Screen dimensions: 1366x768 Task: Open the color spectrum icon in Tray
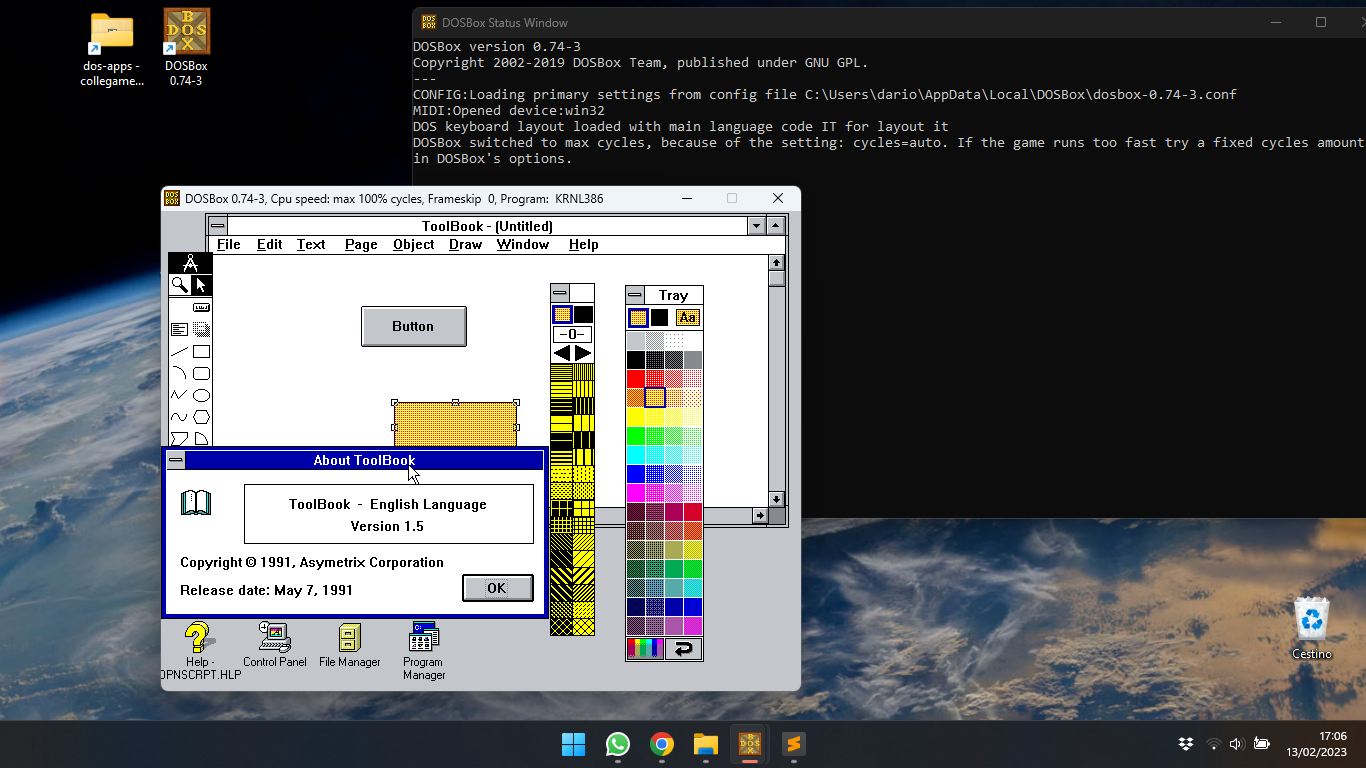coord(644,649)
